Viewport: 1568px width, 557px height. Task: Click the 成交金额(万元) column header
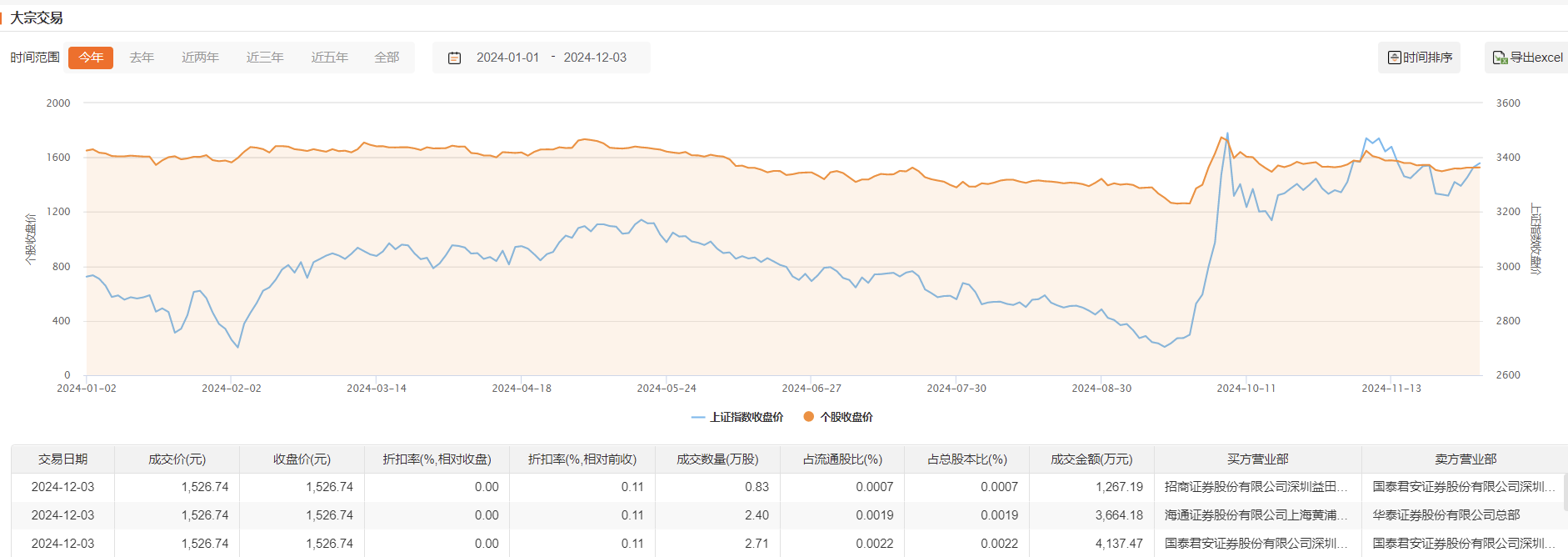(1091, 459)
